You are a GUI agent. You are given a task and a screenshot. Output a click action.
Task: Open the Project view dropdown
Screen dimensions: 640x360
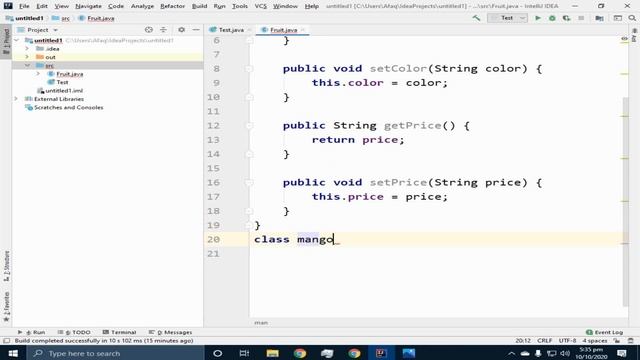pyautogui.click(x=56, y=30)
